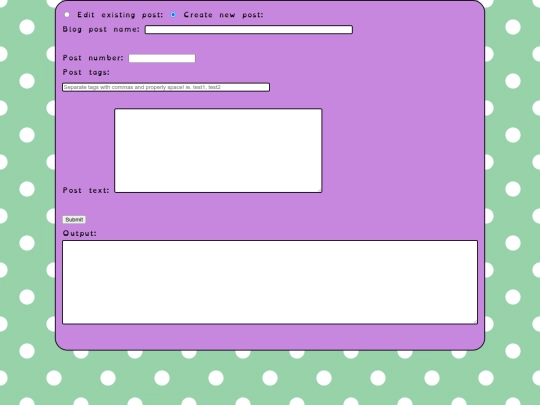Focus the Post number input box
540x405 pixels.
pos(162,58)
